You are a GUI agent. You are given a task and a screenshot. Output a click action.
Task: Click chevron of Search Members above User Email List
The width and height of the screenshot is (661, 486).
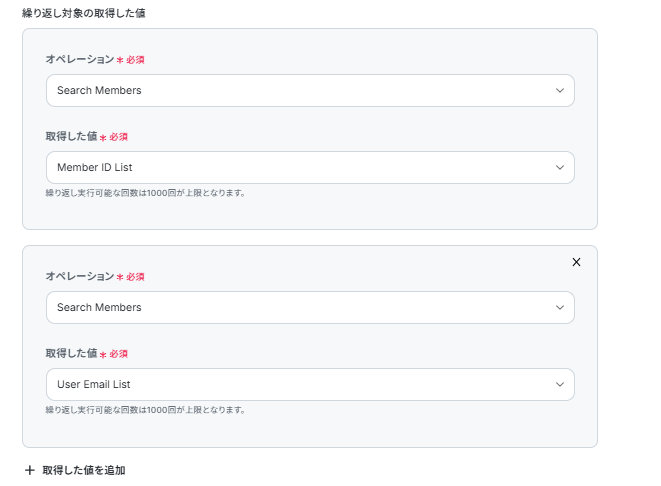point(559,307)
